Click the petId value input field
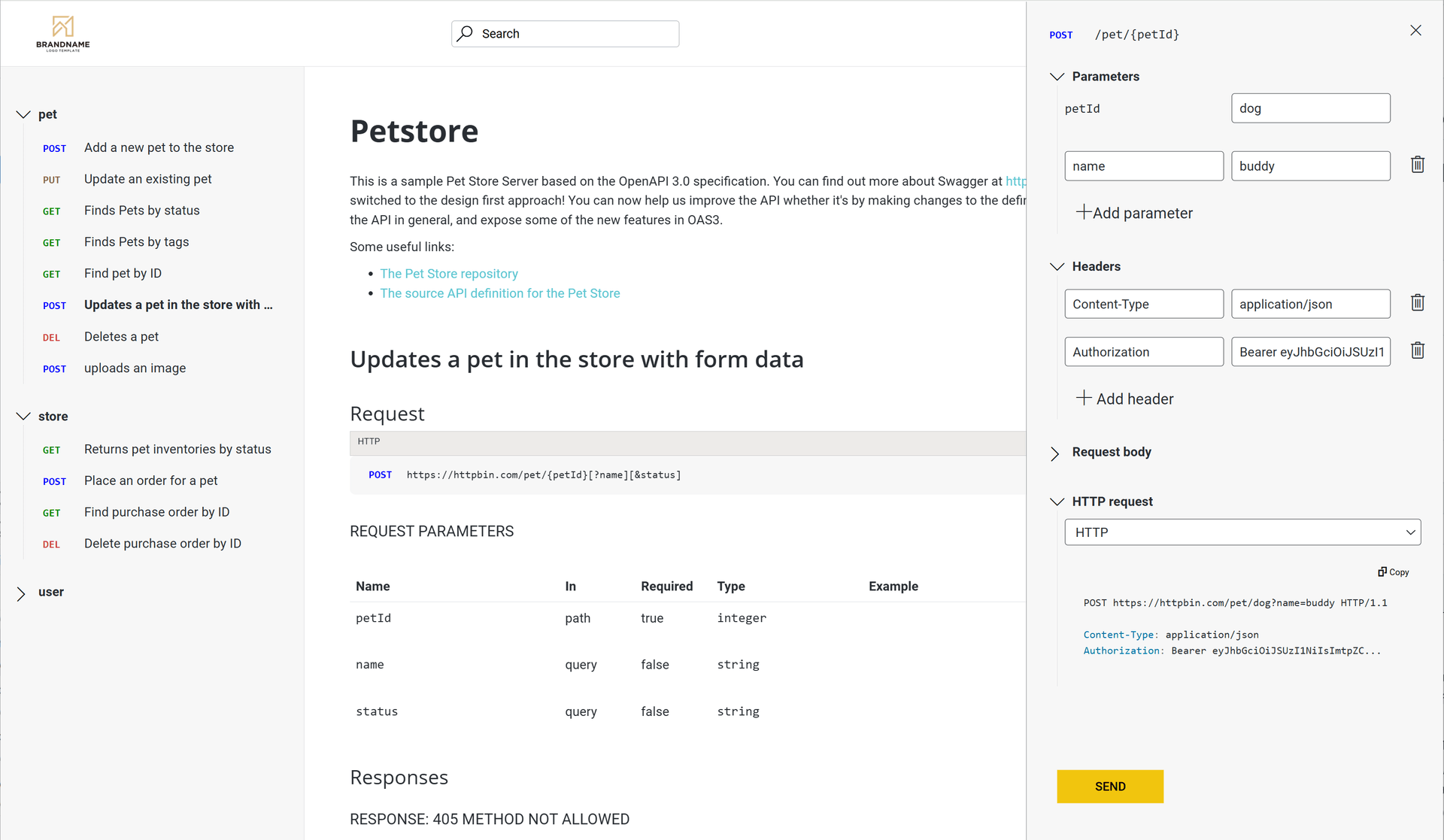 click(x=1309, y=108)
